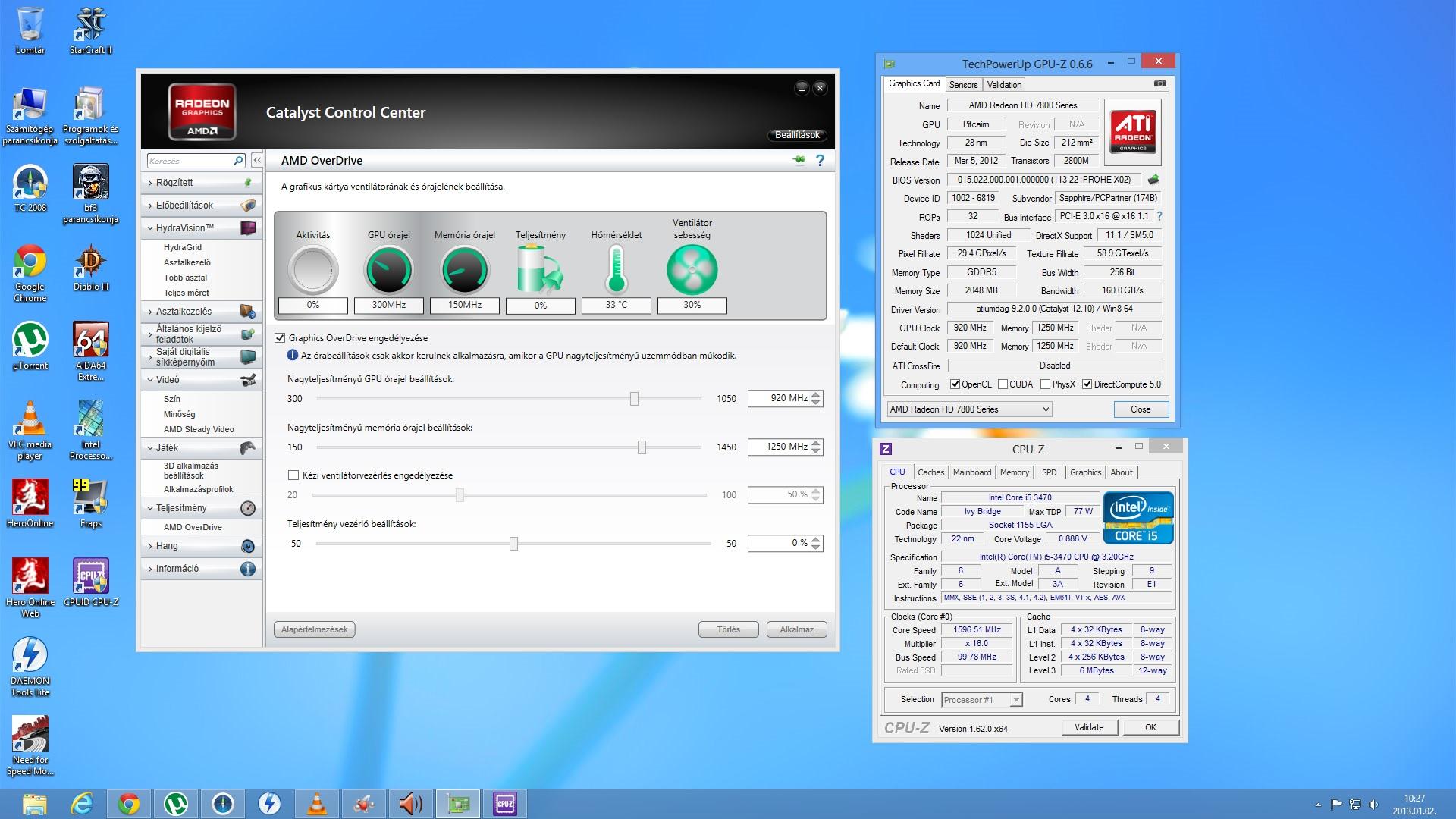Open File Explorer from the taskbar

tap(35, 804)
